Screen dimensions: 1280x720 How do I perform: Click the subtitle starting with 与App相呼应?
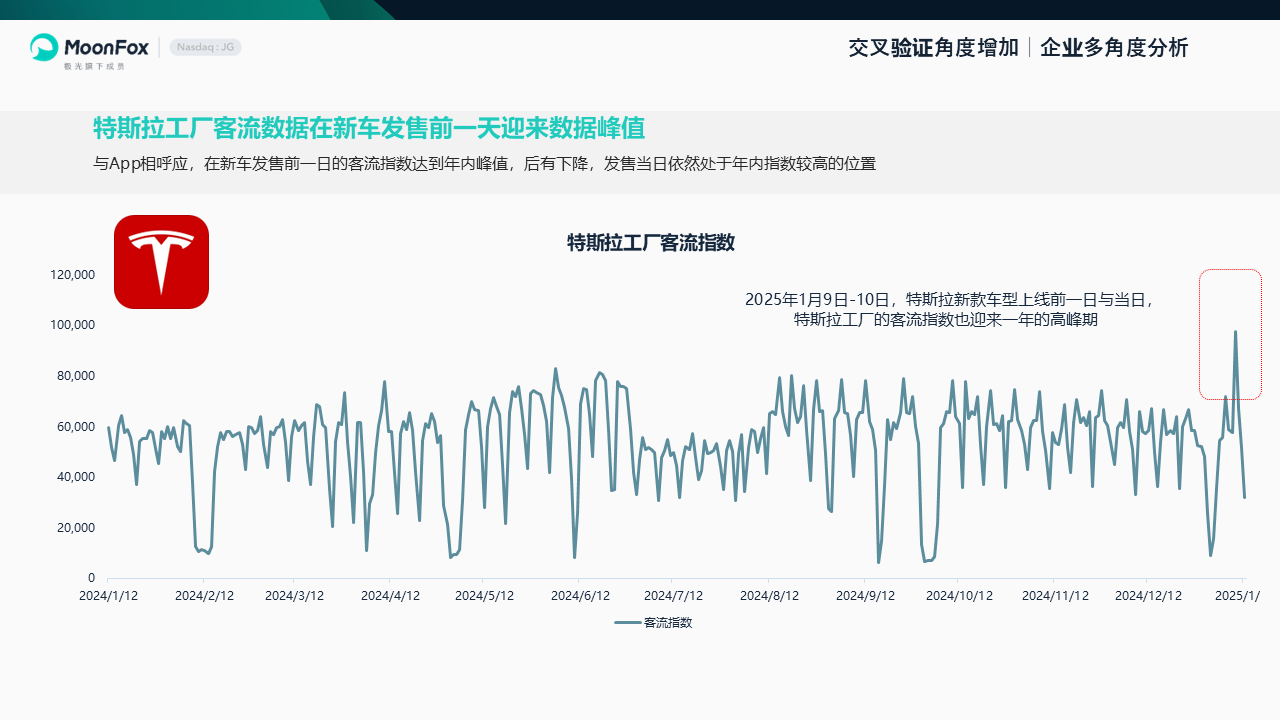pos(484,164)
